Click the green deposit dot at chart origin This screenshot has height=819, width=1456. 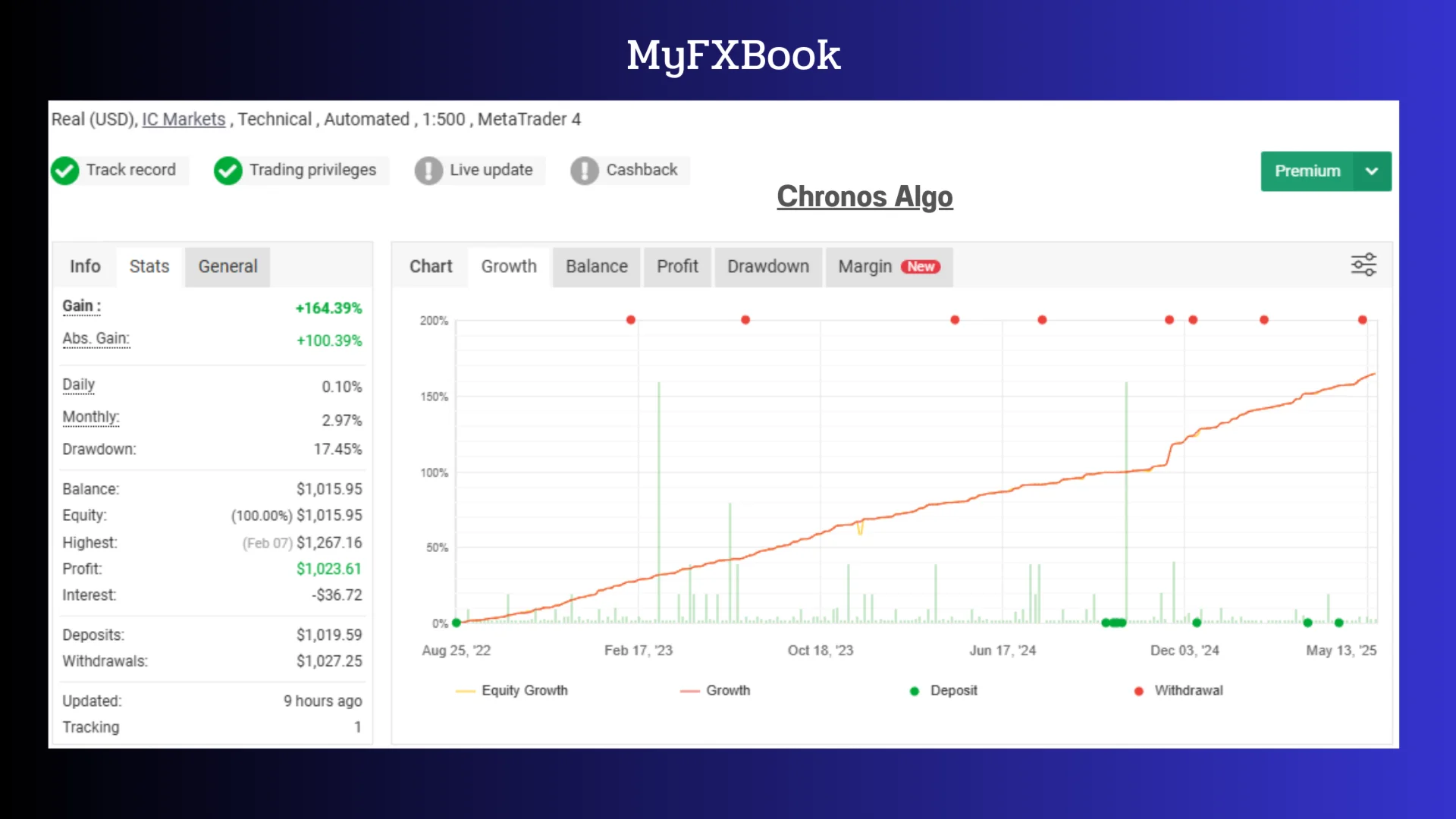[457, 623]
